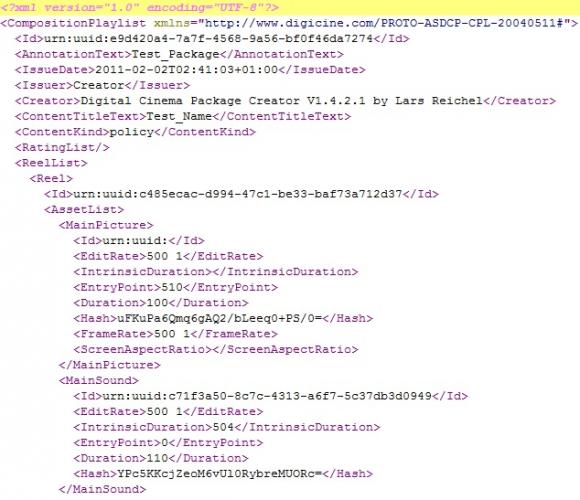Click the AssetList opening tag
580x500 pixels.
pos(84,210)
